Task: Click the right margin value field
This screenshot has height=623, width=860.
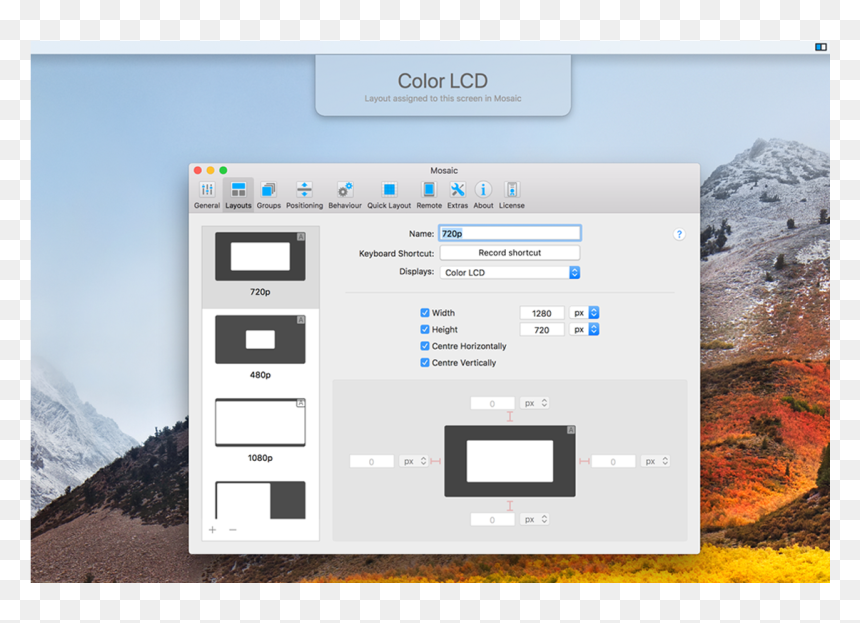Action: click(x=613, y=461)
